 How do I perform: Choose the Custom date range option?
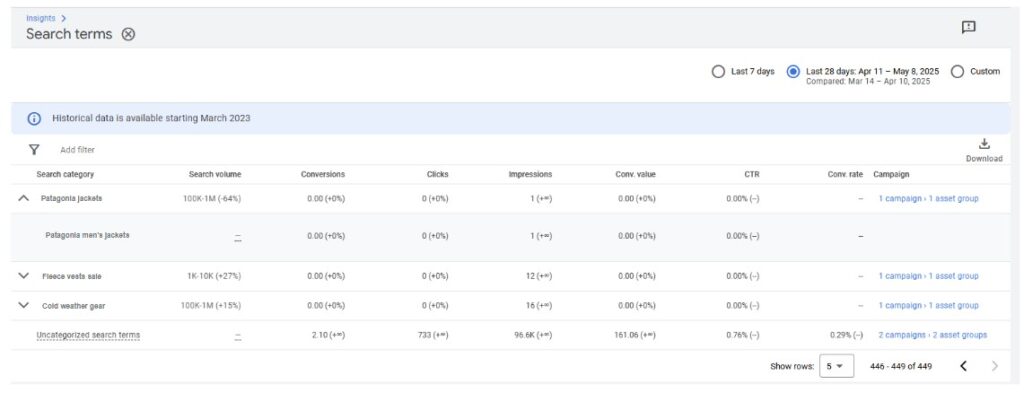pyautogui.click(x=957, y=72)
